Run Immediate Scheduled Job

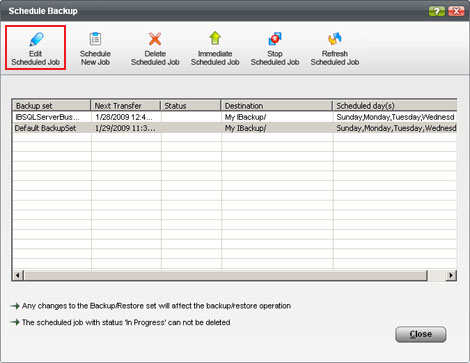(215, 48)
